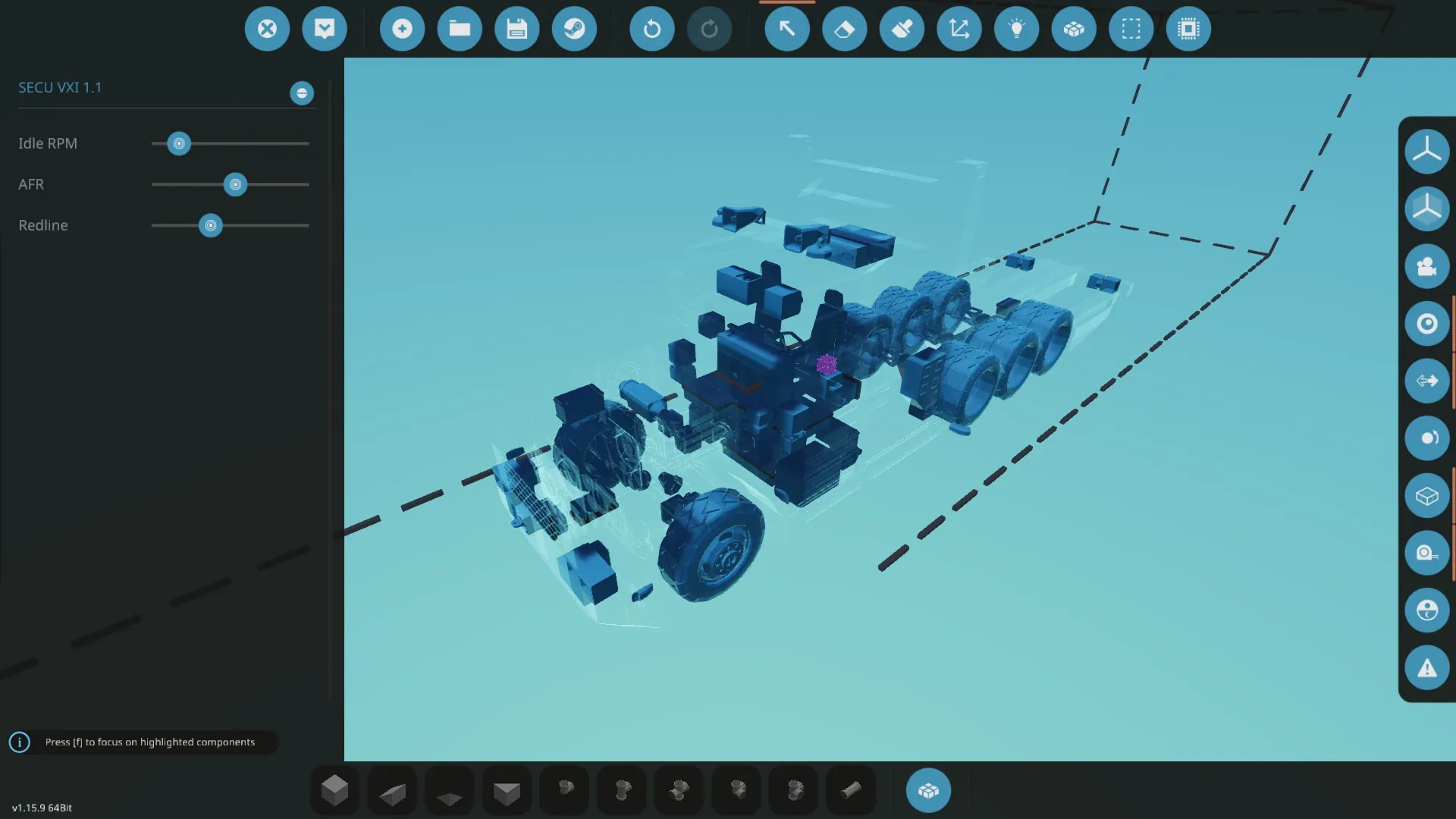Select the wedge block from hotbar
This screenshot has width=1456, height=819.
click(392, 792)
